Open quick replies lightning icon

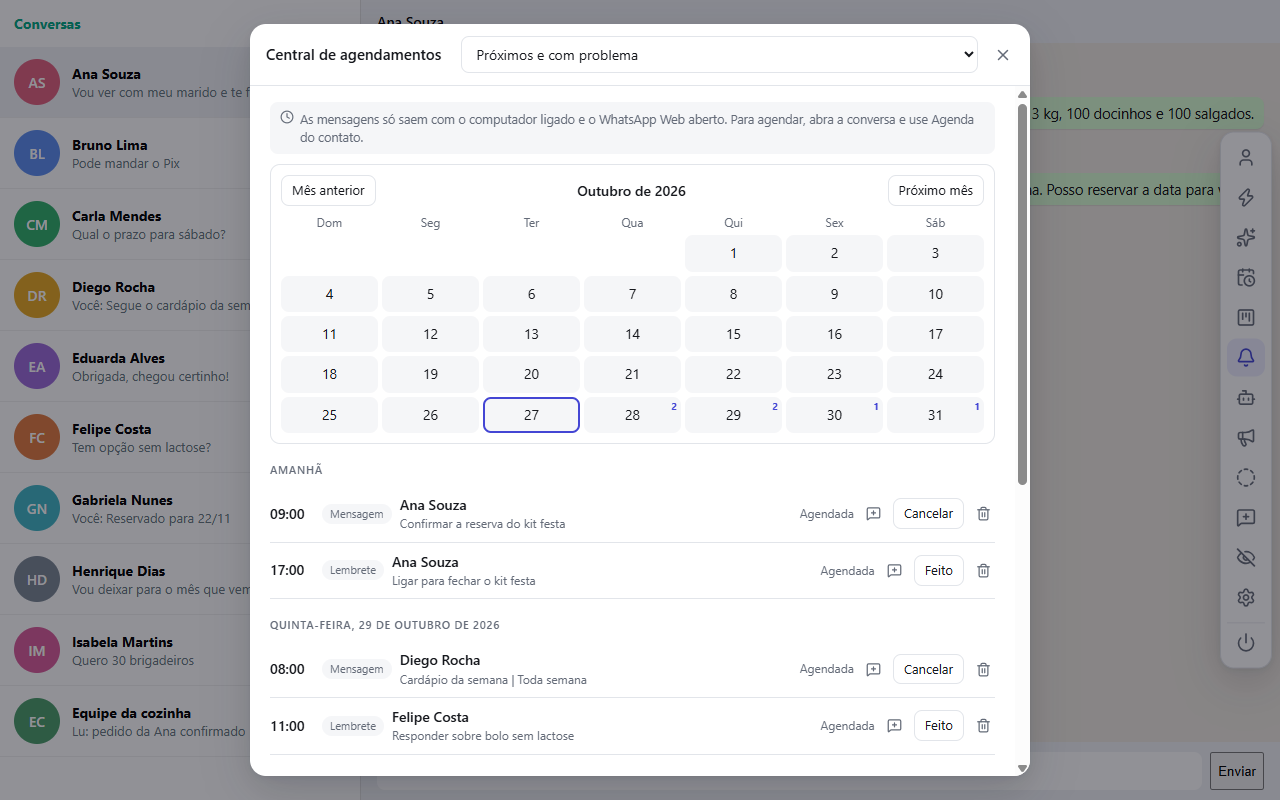[x=1245, y=197]
